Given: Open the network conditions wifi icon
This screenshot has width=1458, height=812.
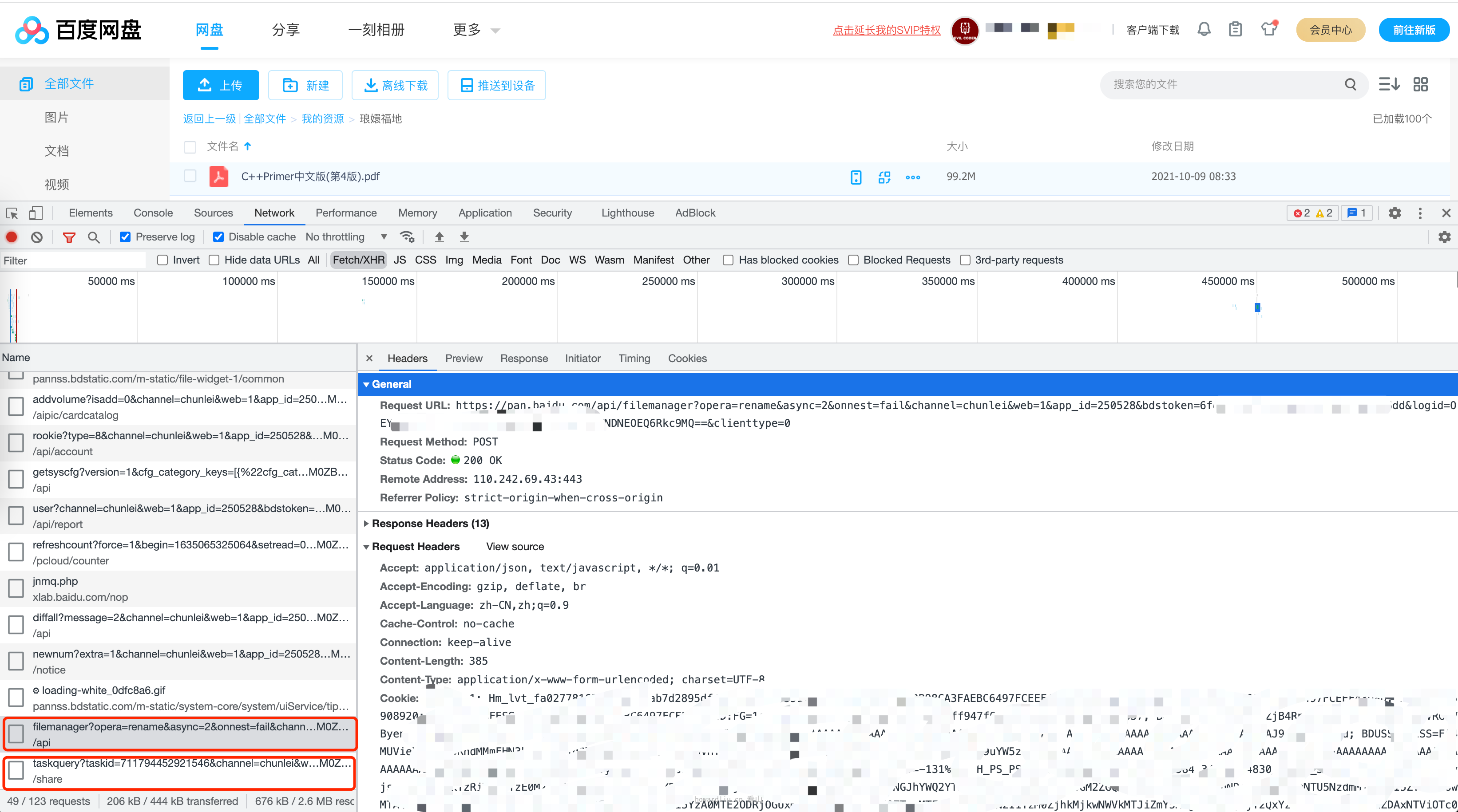Looking at the screenshot, I should point(407,237).
